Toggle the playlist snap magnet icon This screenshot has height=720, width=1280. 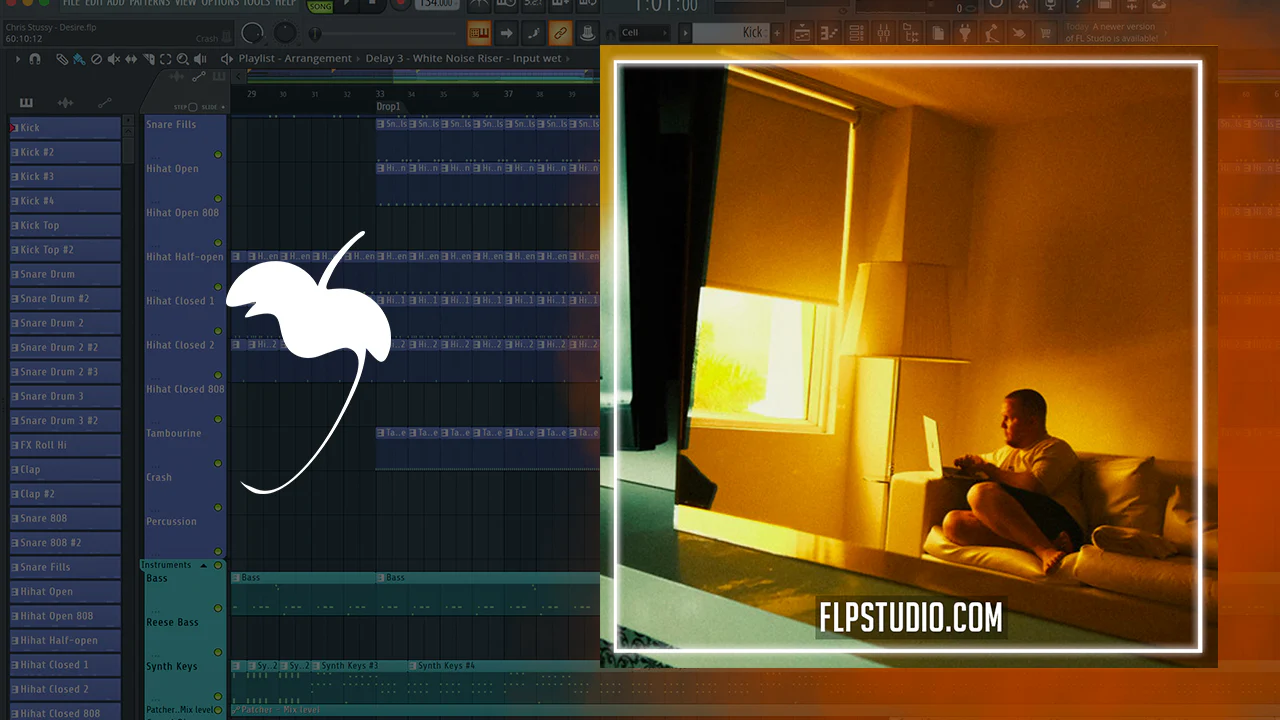(35, 59)
